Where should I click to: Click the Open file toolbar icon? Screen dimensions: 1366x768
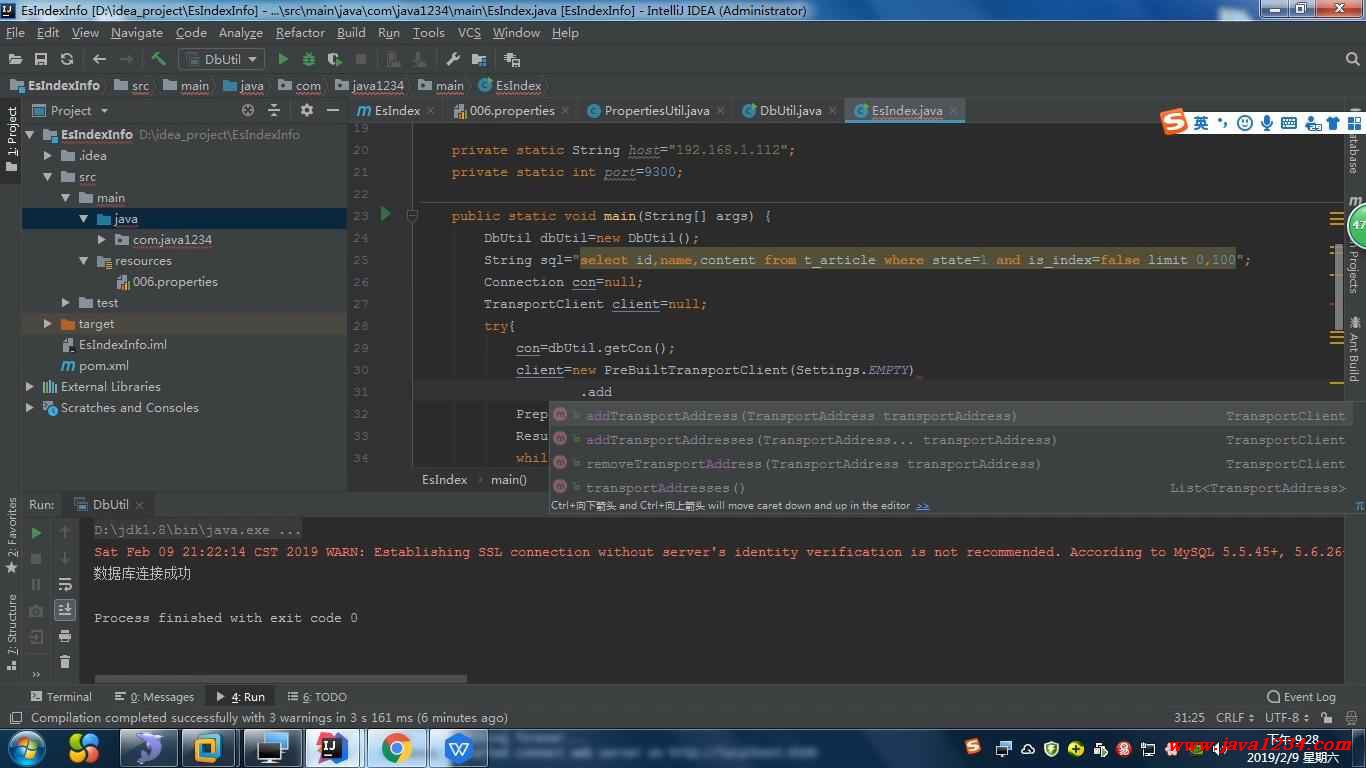15,59
